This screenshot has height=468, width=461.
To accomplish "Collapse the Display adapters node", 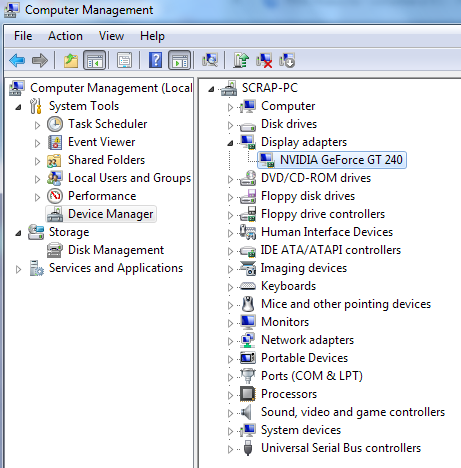I will tap(230, 143).
